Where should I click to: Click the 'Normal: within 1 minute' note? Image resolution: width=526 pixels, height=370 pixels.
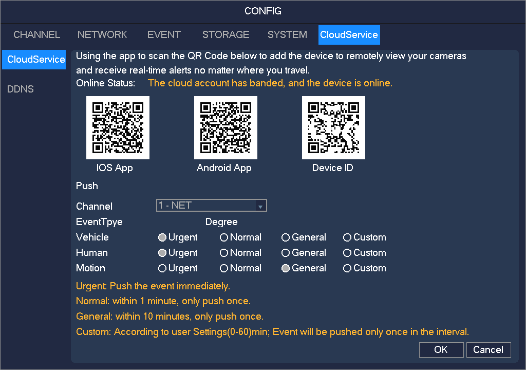pyautogui.click(x=163, y=301)
